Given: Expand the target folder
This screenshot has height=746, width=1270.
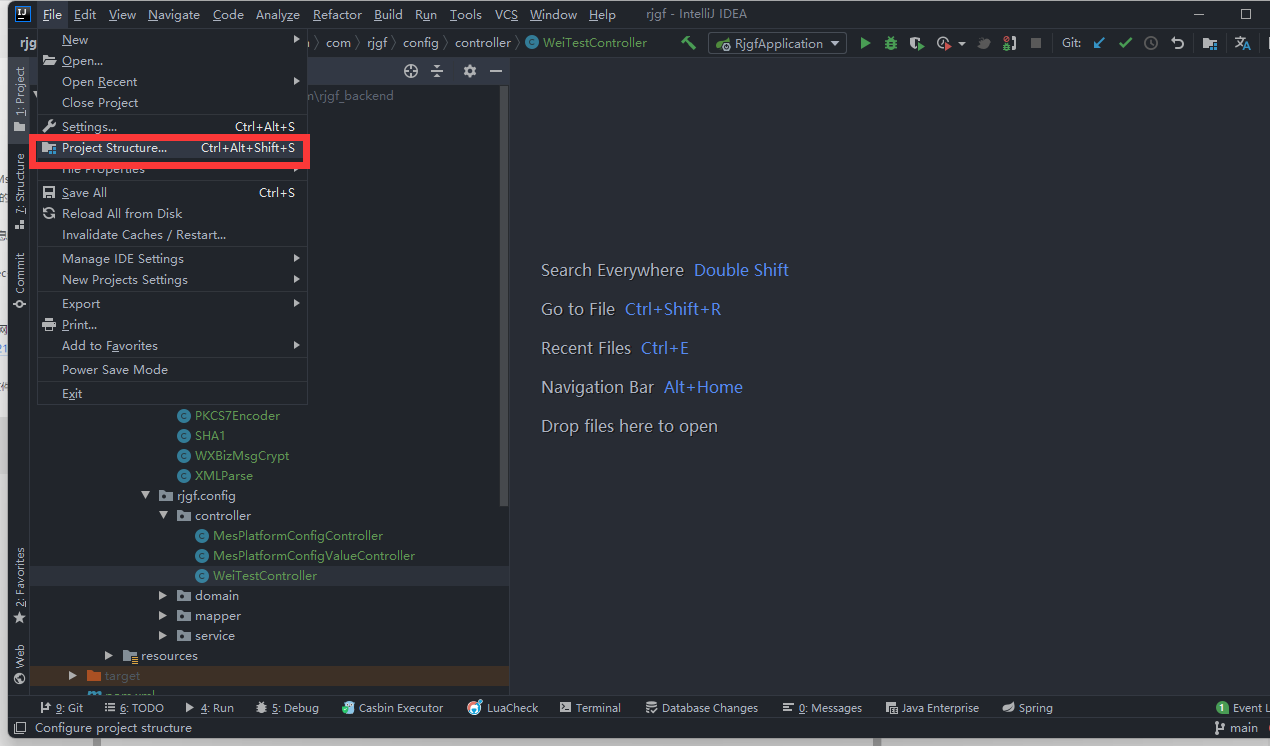Looking at the screenshot, I should tap(73, 676).
